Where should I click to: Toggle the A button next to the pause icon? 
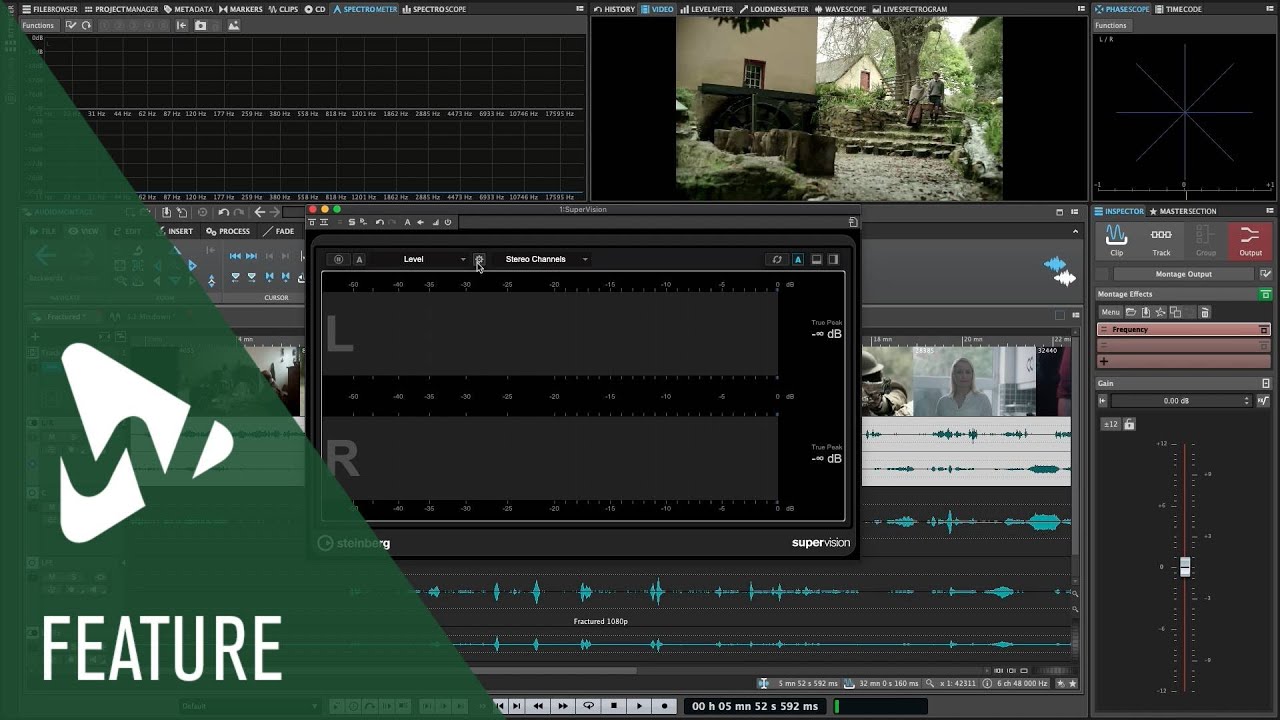(359, 259)
